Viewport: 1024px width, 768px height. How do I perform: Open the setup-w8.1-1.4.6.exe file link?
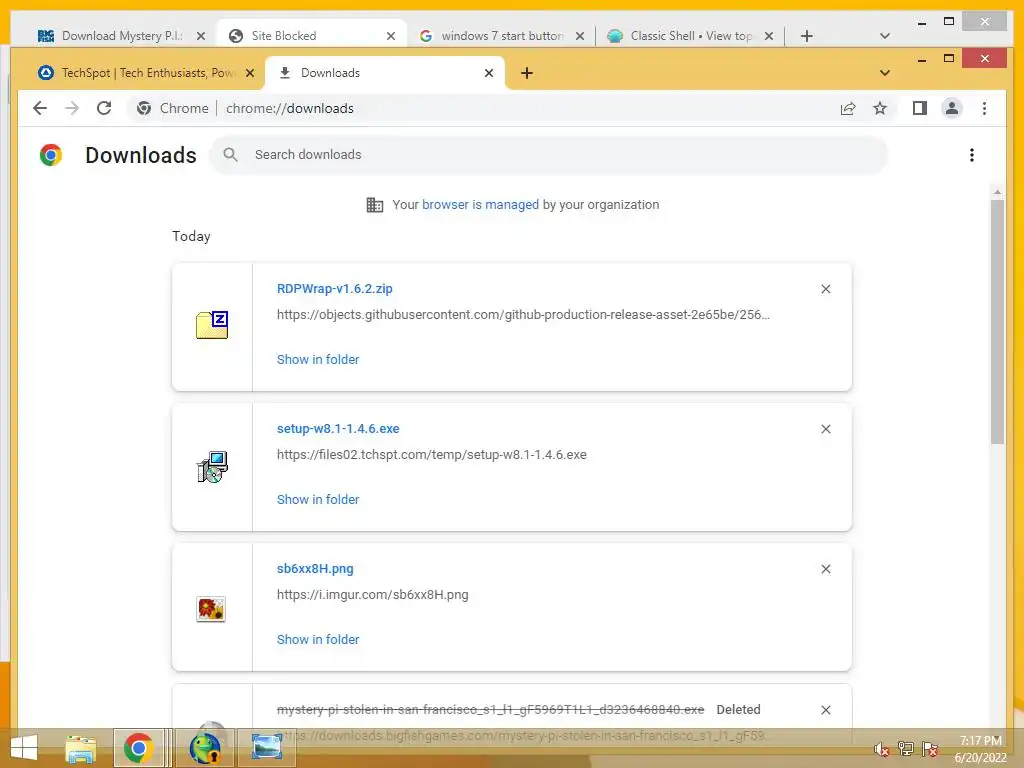338,429
